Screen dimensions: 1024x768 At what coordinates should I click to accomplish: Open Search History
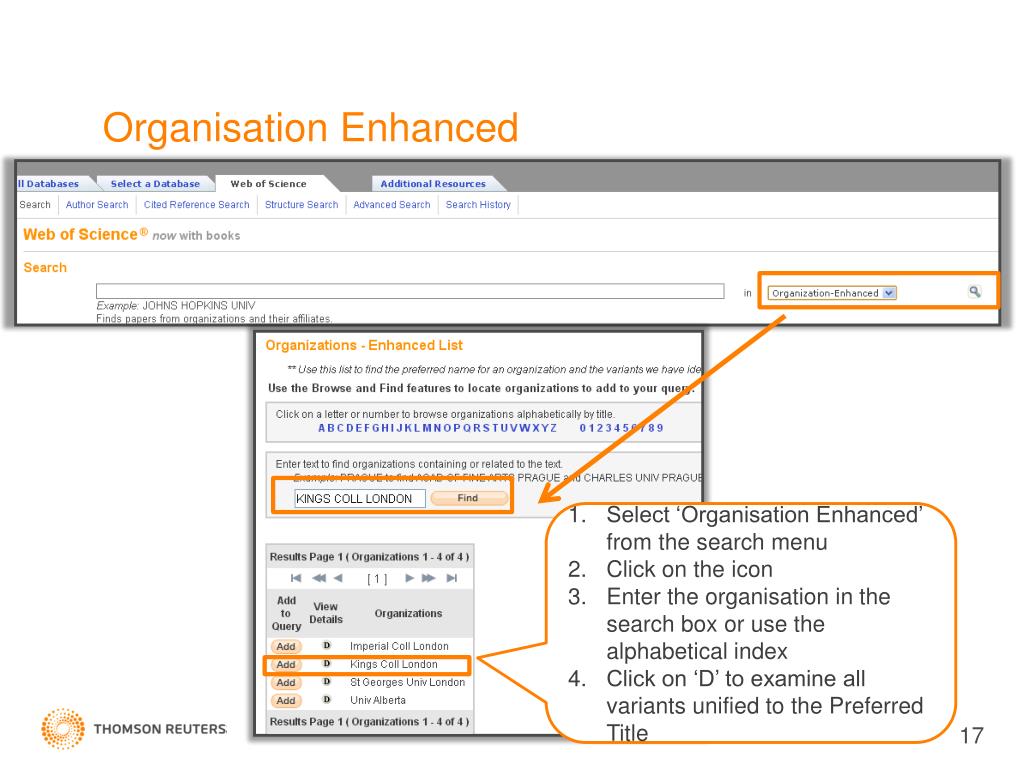pos(478,204)
